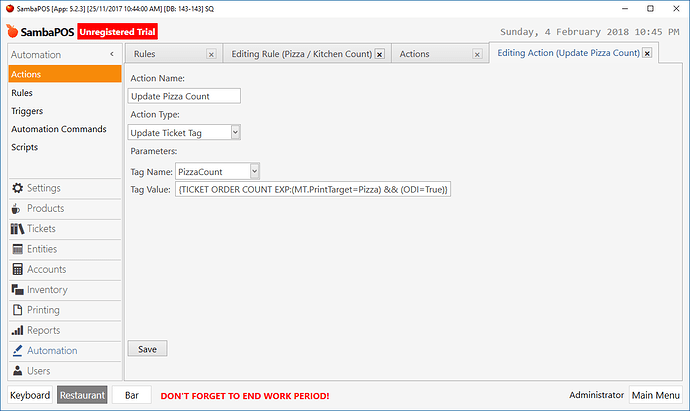
Task: Click the Settings gear icon in sidebar
Action: (x=18, y=188)
